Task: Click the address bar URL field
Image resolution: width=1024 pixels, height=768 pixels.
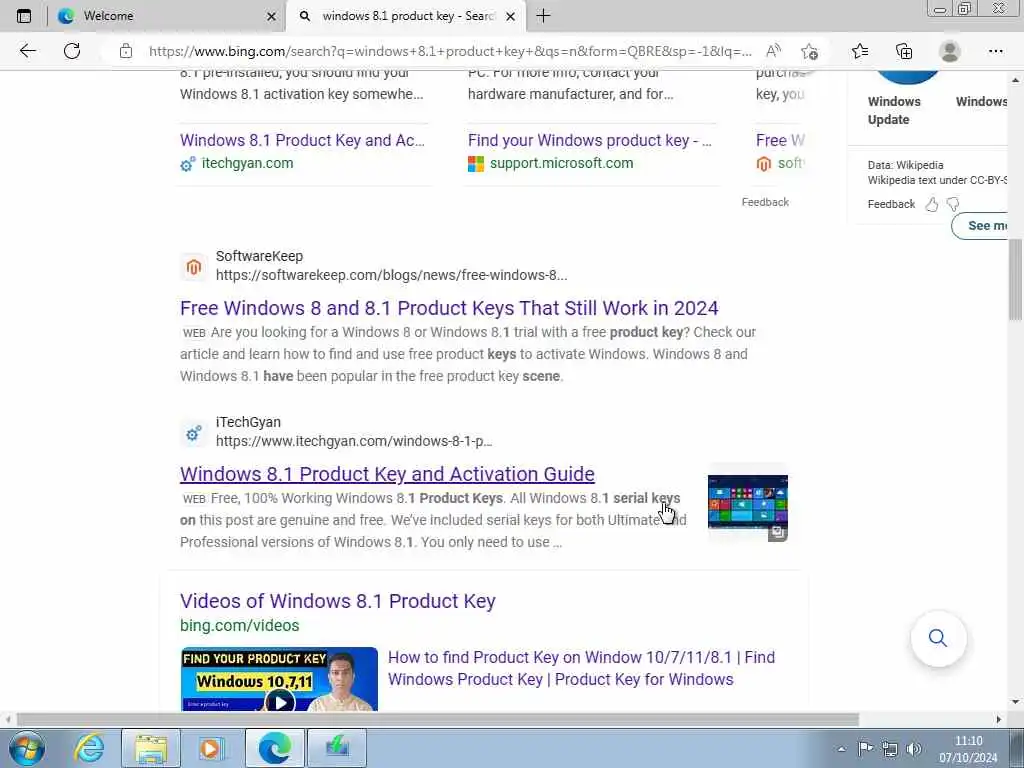Action: click(451, 51)
